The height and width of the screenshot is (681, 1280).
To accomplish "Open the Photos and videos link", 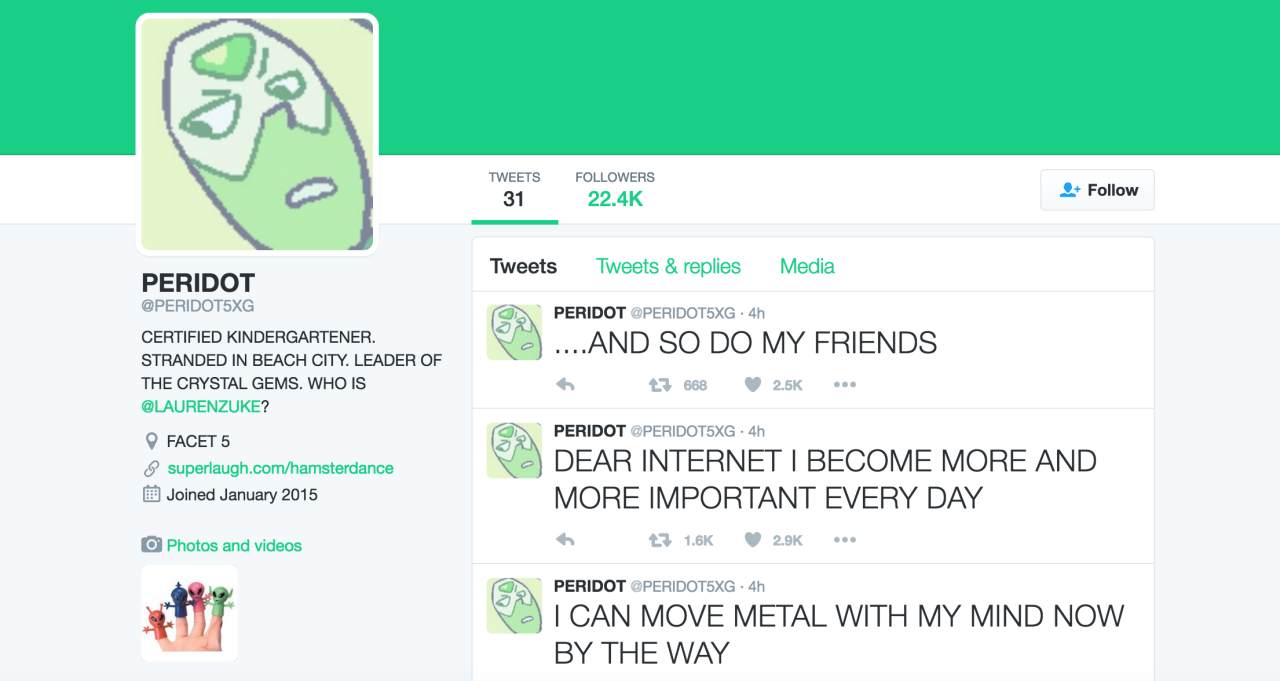I will 234,545.
